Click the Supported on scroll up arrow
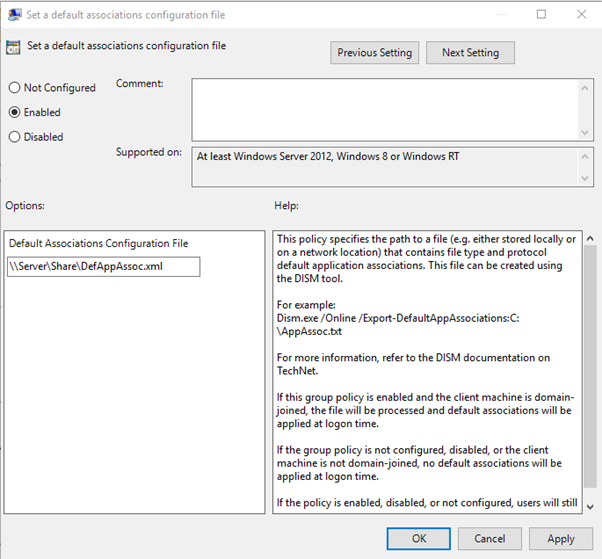This screenshot has height=559, width=602. (x=586, y=156)
